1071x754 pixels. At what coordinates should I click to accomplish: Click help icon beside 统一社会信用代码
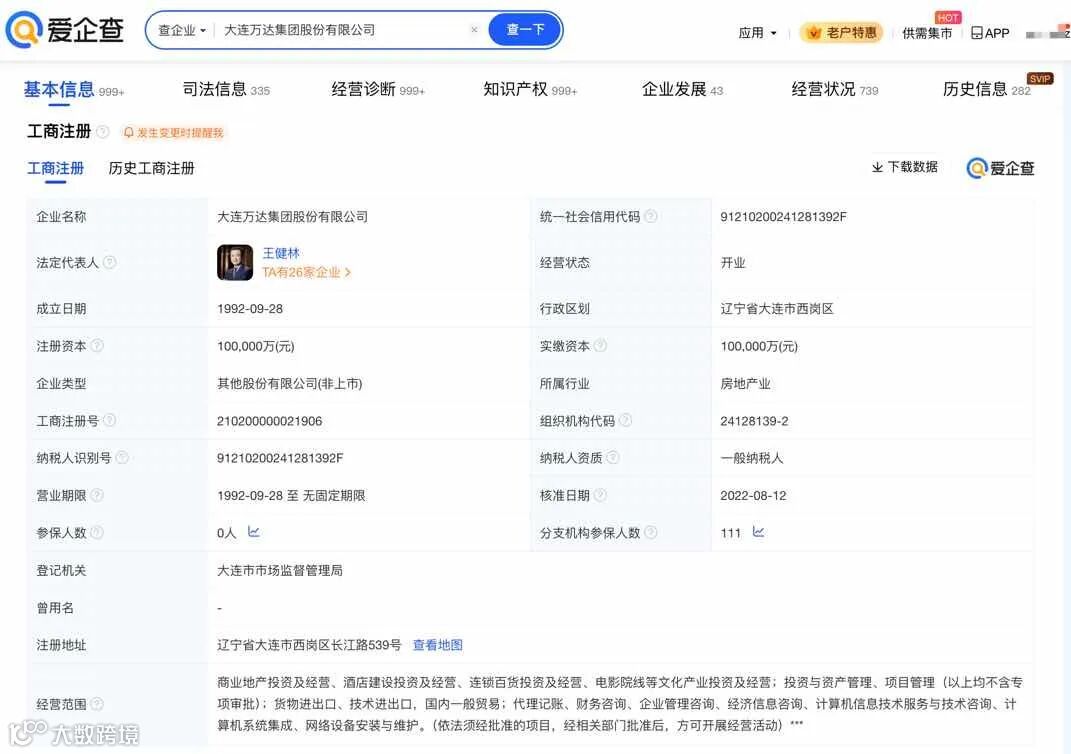click(651, 217)
